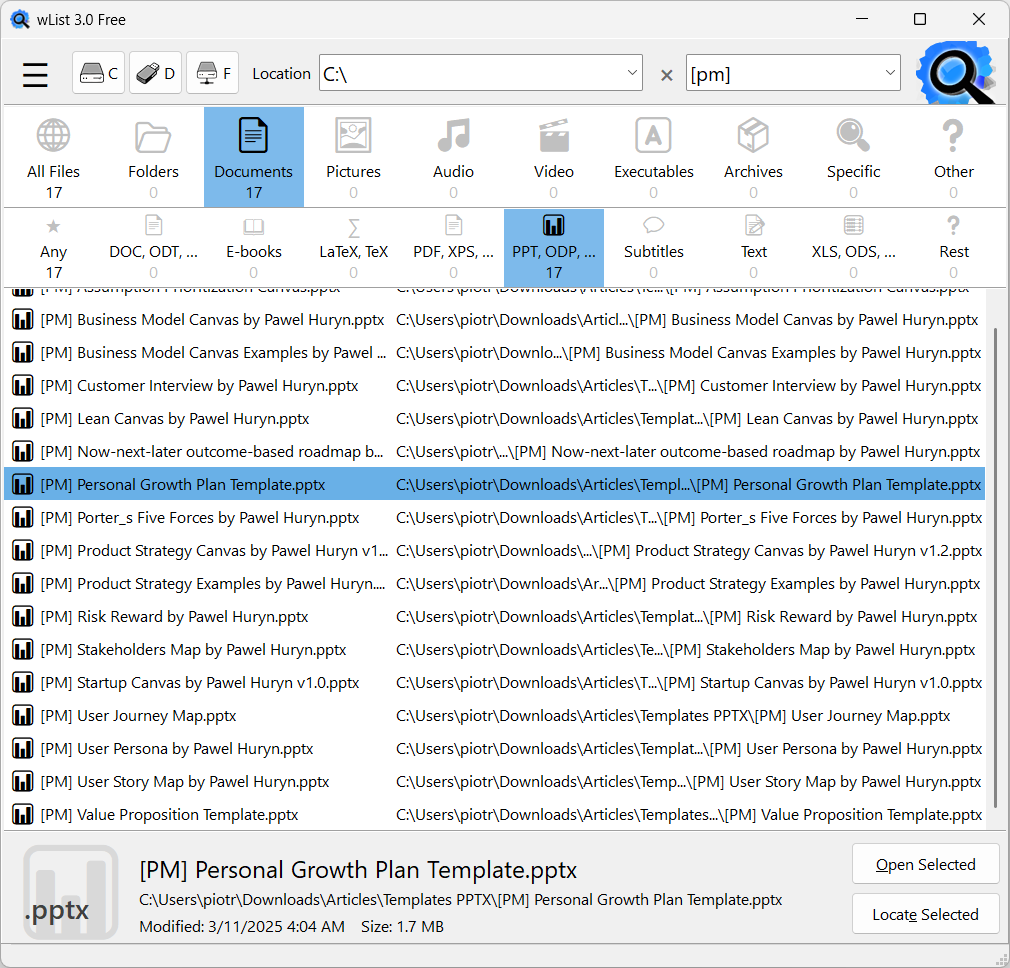Viewport: 1010px width, 968px height.
Task: Click the Open Selected button
Action: pyautogui.click(x=925, y=864)
